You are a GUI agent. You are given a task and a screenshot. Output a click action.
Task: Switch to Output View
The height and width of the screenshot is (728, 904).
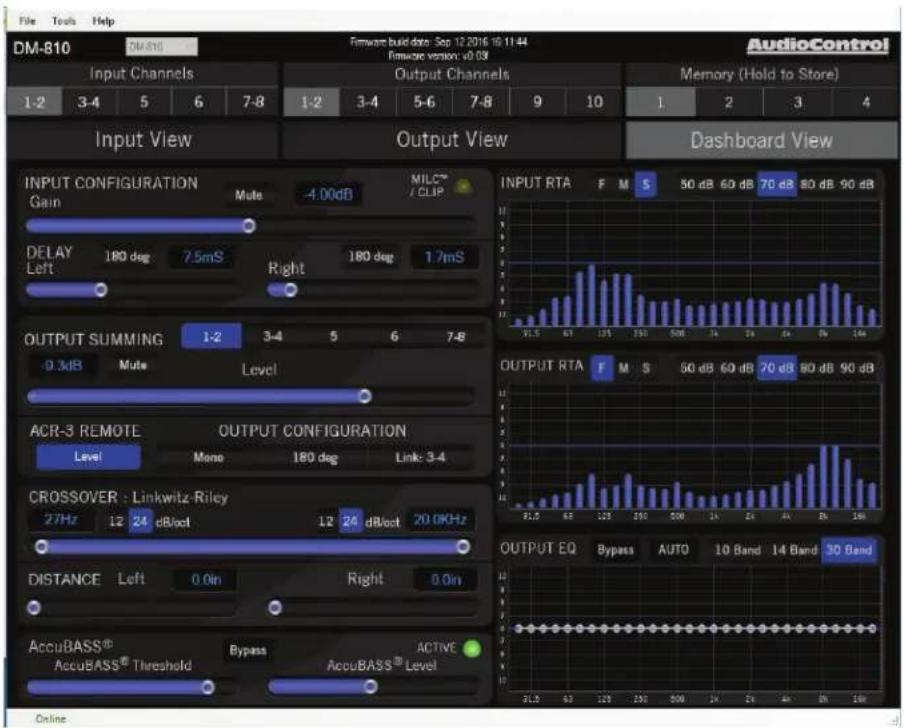pyautogui.click(x=452, y=139)
